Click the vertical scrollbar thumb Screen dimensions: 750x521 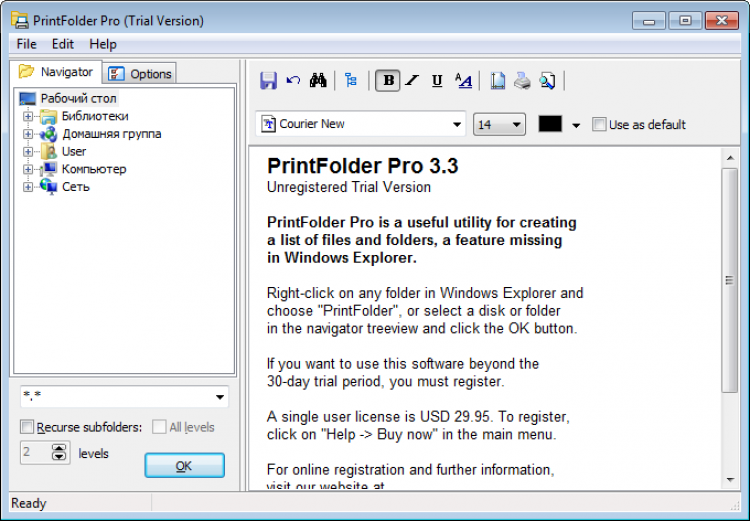click(x=730, y=280)
